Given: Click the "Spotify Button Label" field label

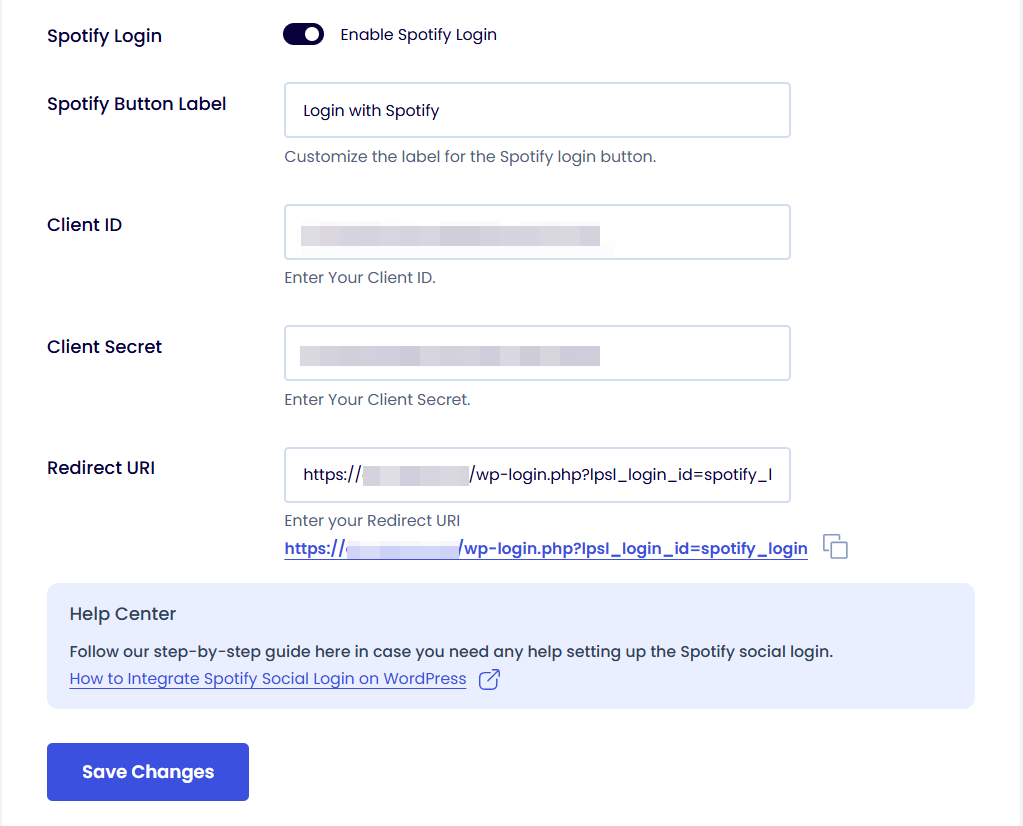Looking at the screenshot, I should 137,104.
